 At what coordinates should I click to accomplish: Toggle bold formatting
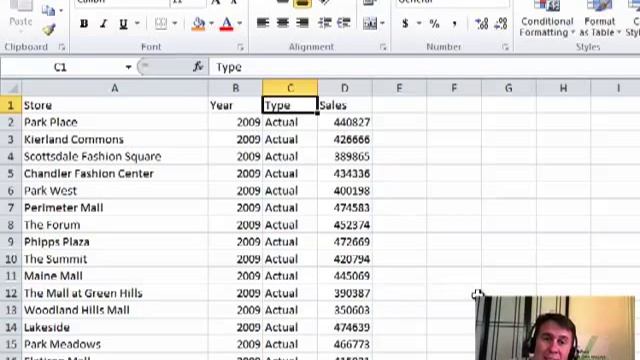point(84,24)
